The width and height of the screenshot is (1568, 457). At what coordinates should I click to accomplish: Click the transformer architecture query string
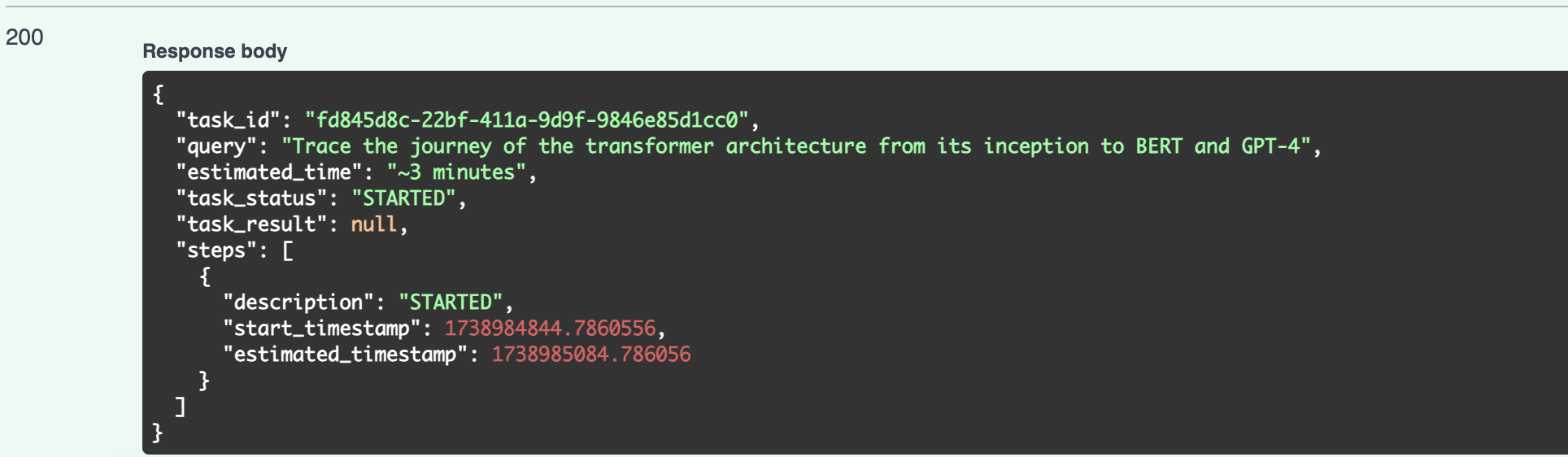coord(795,146)
